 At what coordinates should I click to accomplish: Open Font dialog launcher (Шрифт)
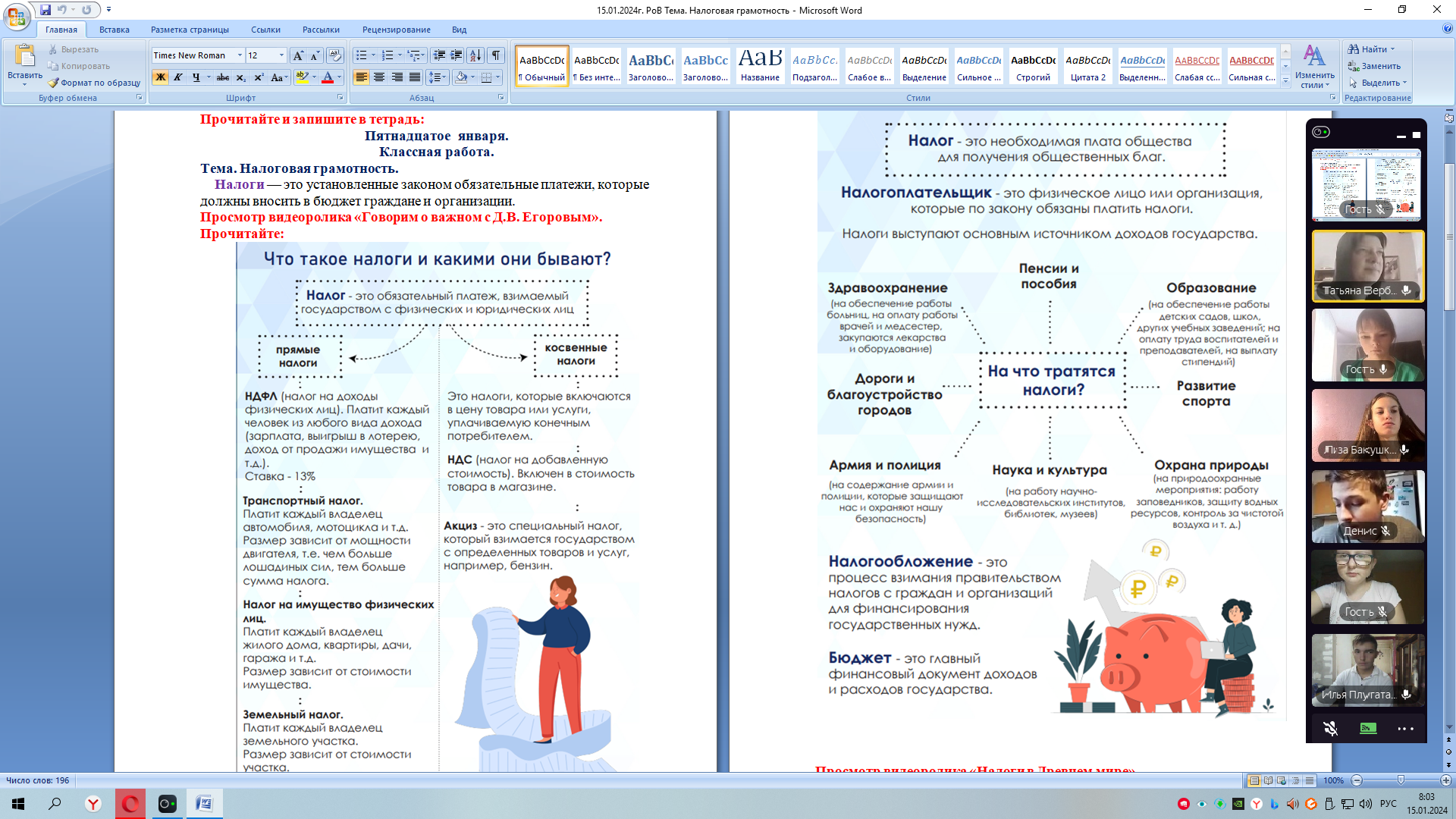tap(340, 98)
